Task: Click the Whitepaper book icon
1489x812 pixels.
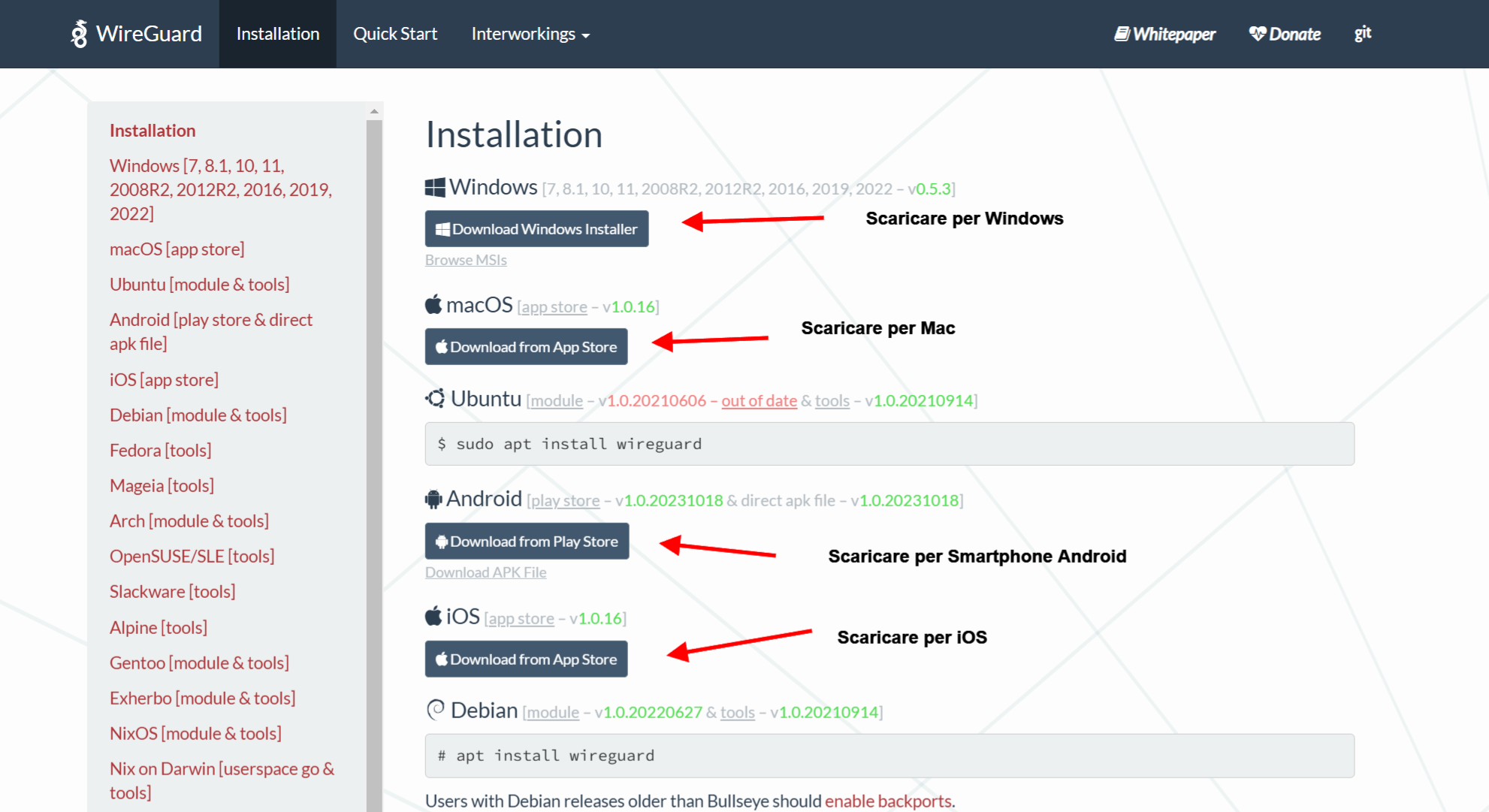Action: (1122, 34)
